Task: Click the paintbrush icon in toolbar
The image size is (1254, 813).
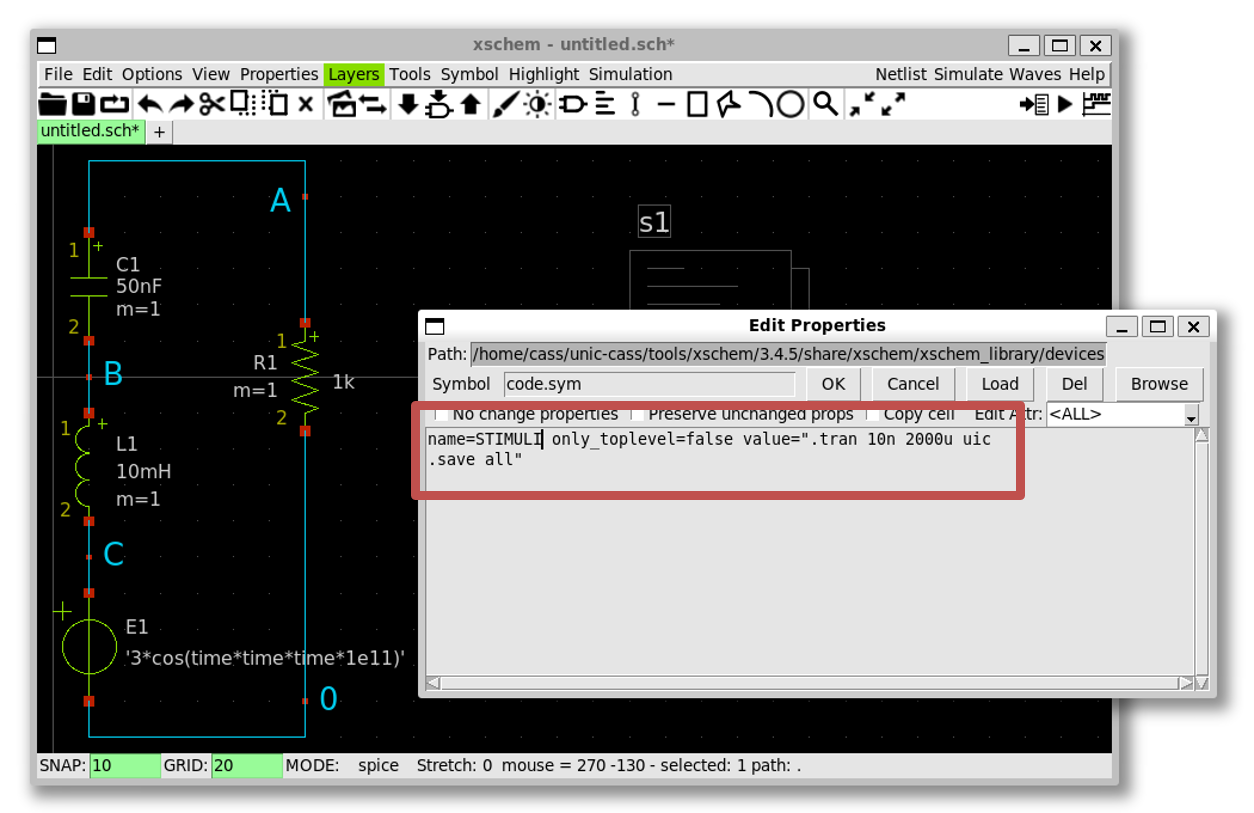Action: (x=506, y=104)
